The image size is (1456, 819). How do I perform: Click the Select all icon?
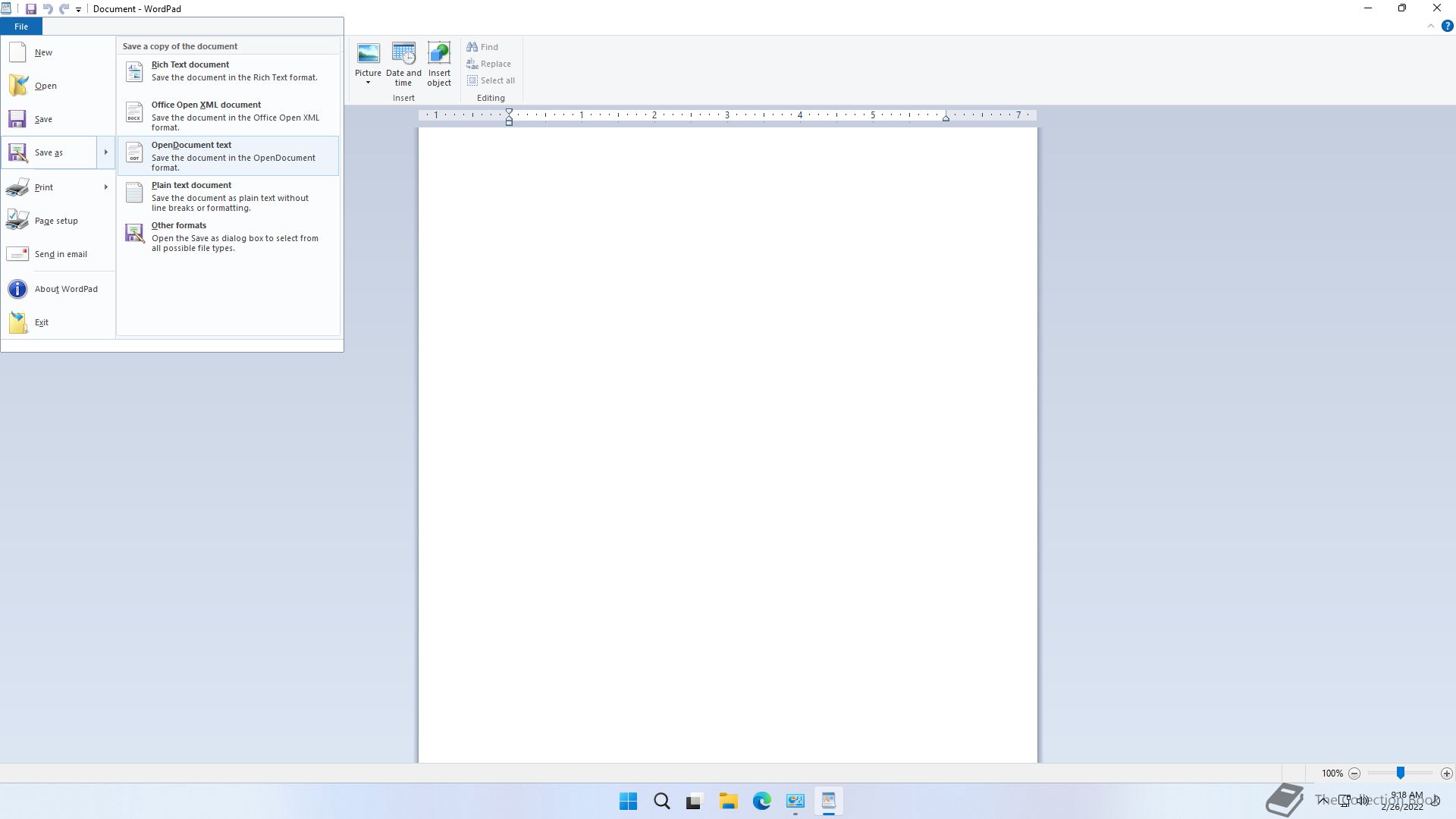pyautogui.click(x=472, y=80)
